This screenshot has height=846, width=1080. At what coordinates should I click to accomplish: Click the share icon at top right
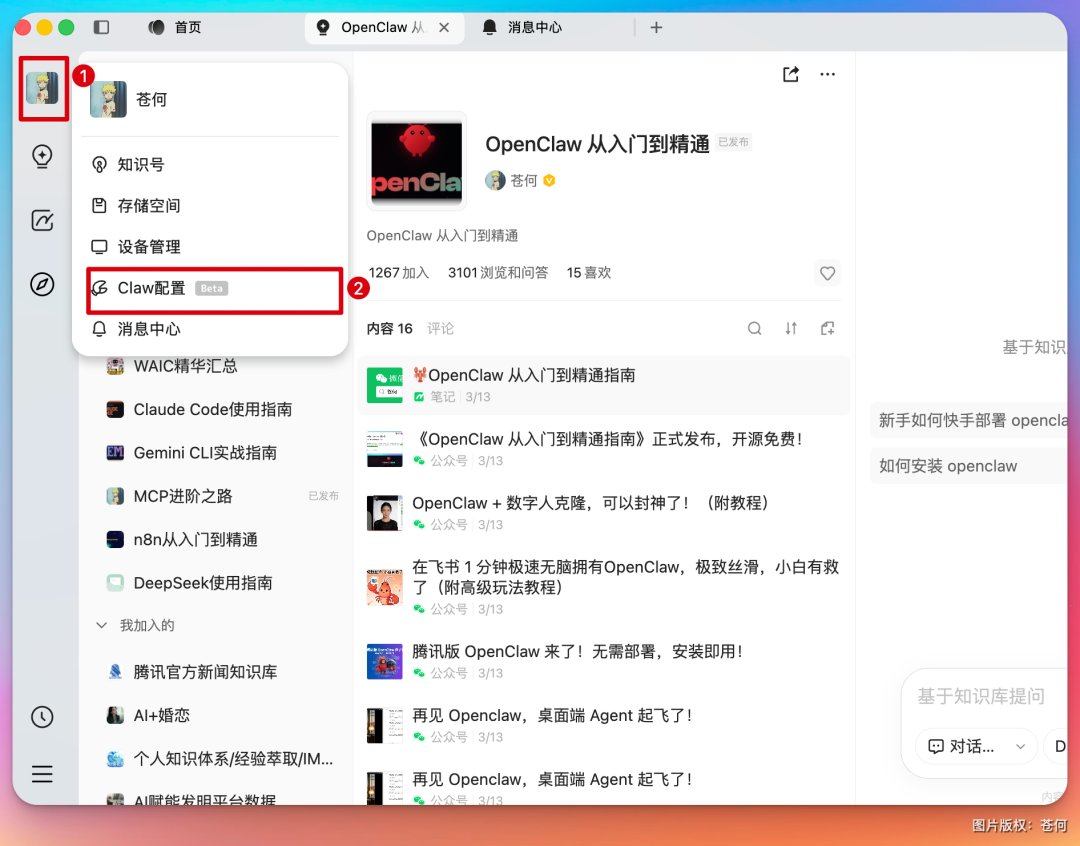pos(790,73)
